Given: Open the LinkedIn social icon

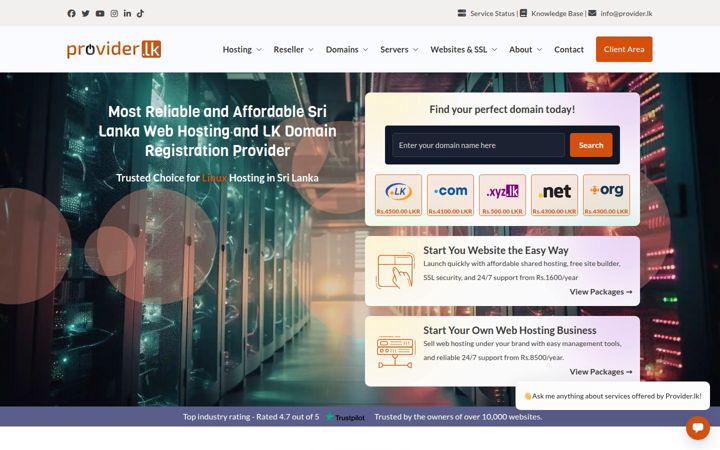Looking at the screenshot, I should pyautogui.click(x=127, y=13).
